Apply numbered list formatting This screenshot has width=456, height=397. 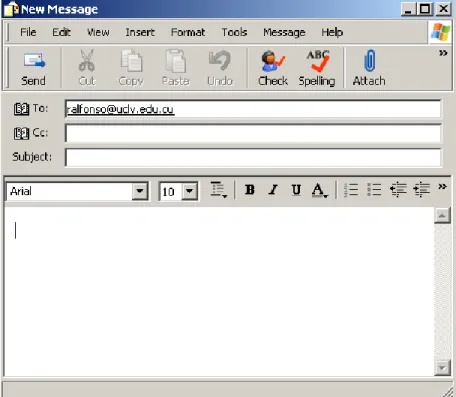[351, 190]
